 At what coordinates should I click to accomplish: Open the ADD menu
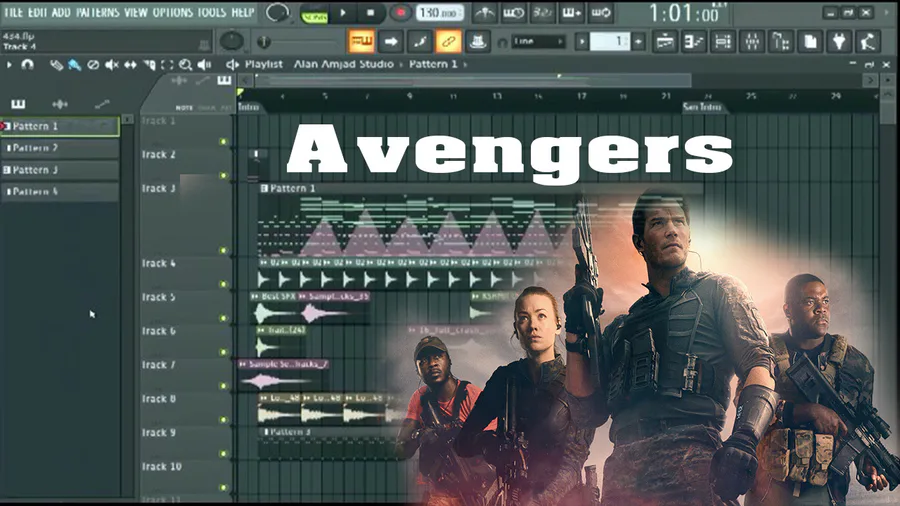pos(61,12)
